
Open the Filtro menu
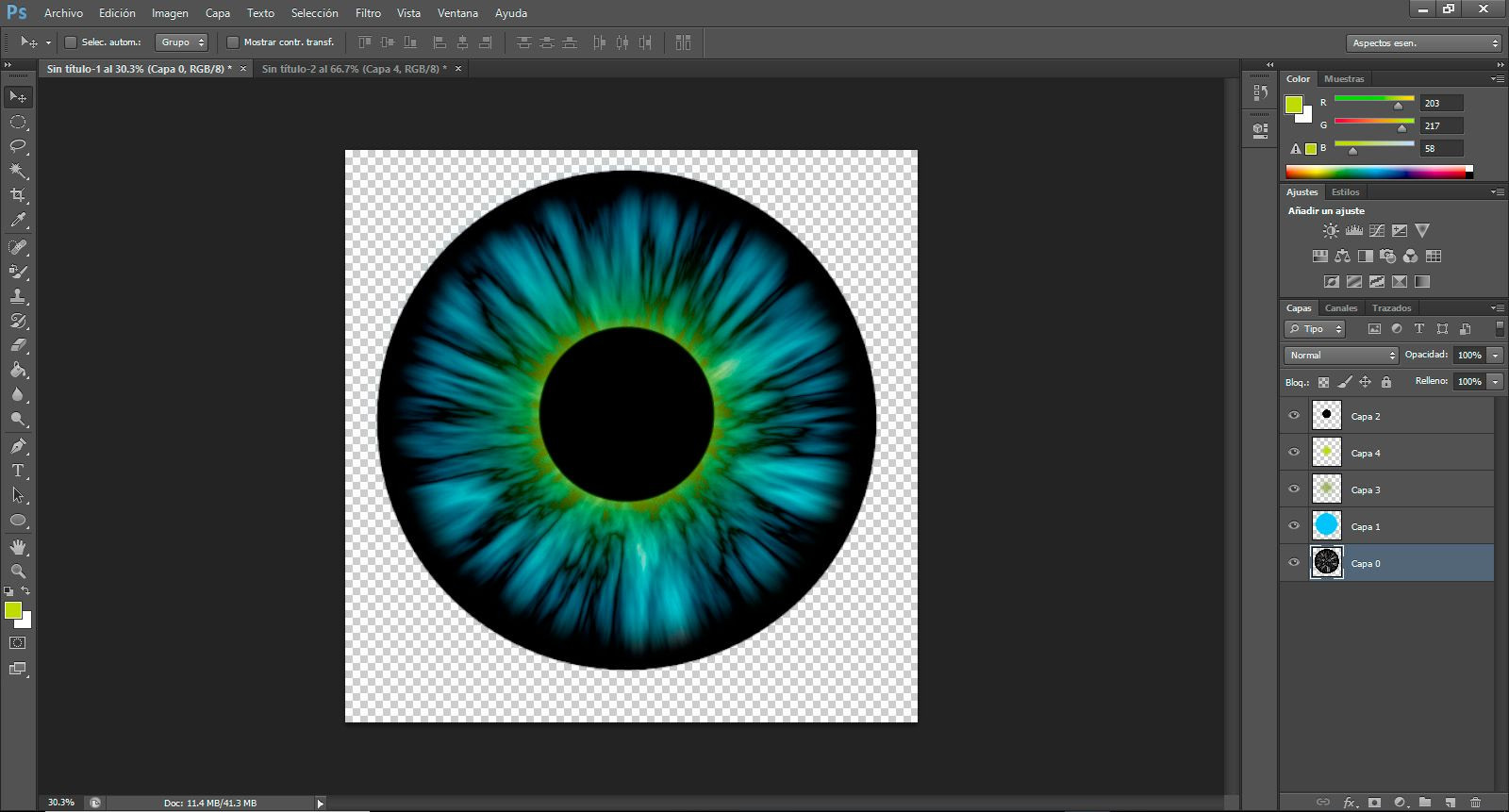point(368,13)
